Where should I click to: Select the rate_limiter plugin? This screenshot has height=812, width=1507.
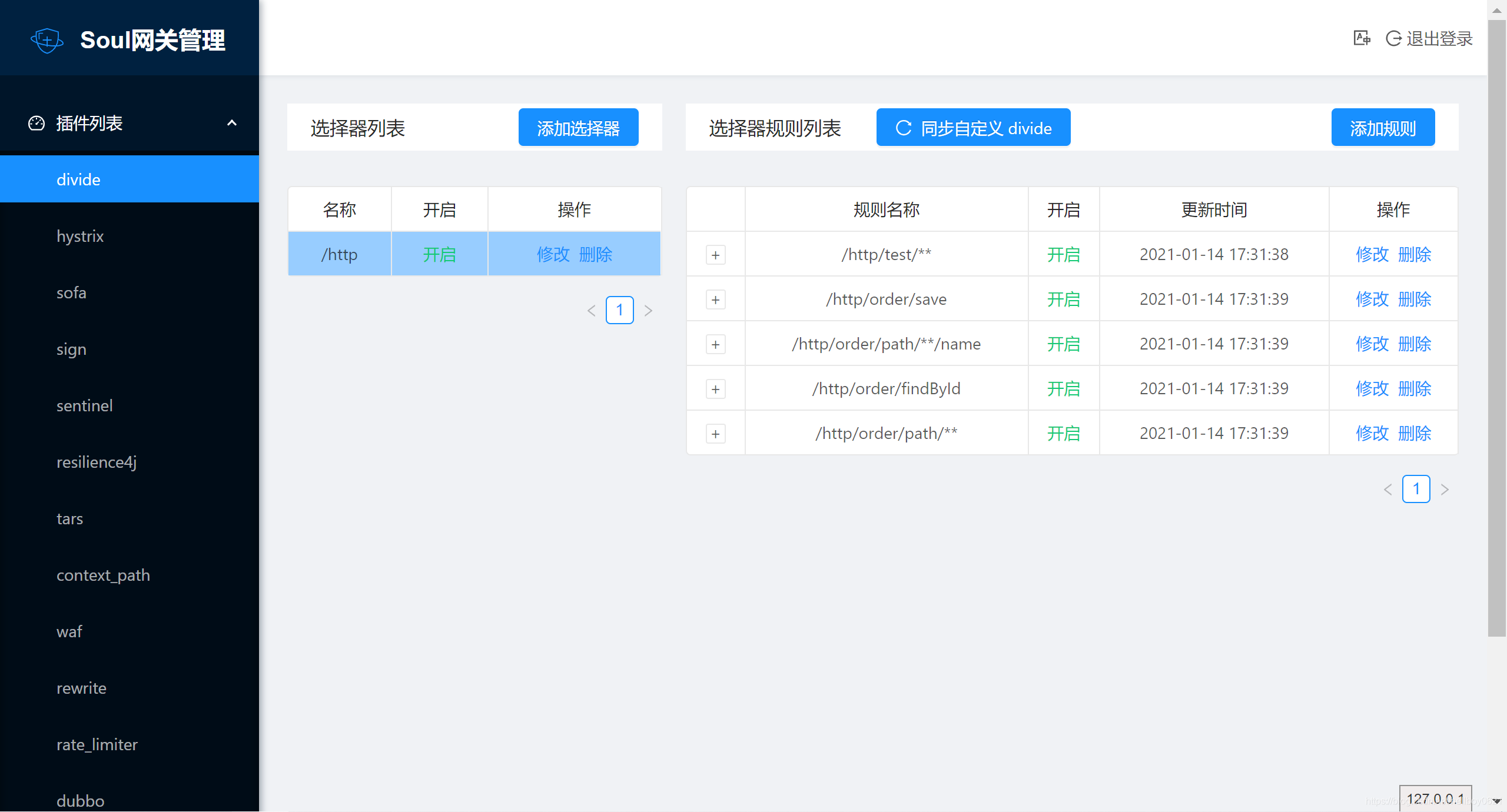coord(97,744)
